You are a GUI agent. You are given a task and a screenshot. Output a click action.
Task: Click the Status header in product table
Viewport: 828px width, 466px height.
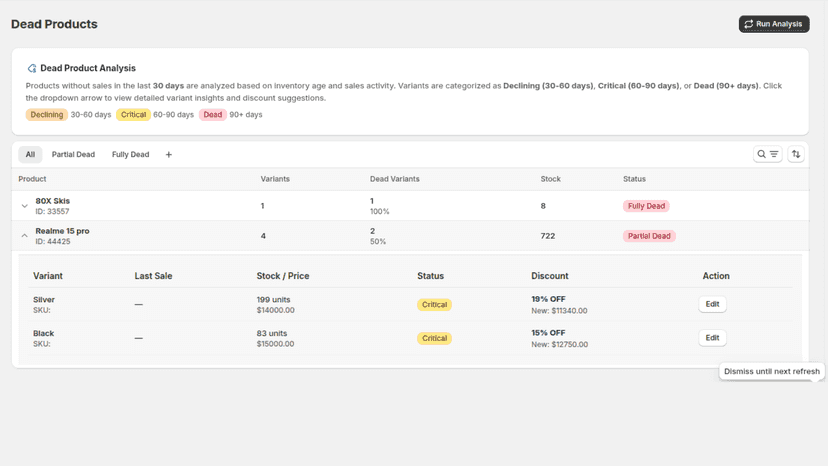(634, 179)
